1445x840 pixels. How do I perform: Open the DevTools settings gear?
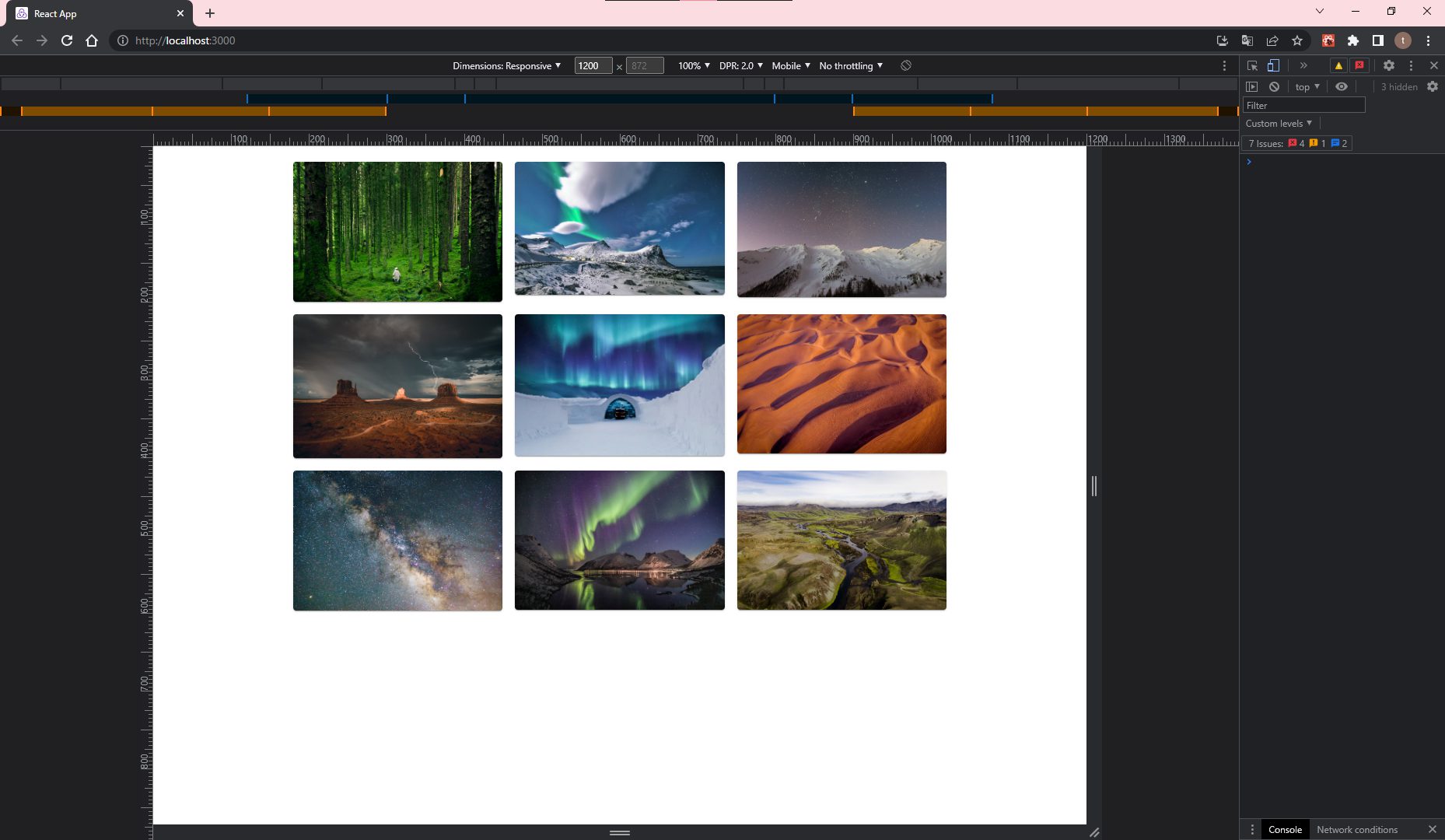(1389, 65)
